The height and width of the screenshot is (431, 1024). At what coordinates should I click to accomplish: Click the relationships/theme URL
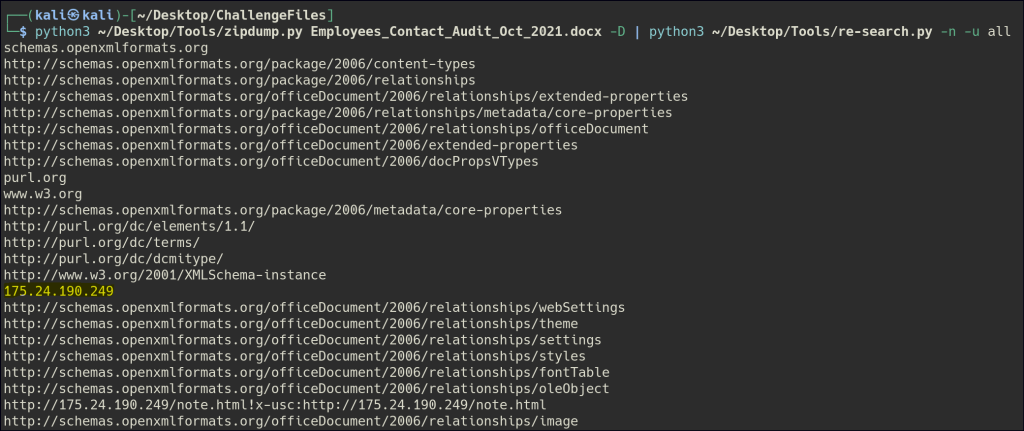290,324
